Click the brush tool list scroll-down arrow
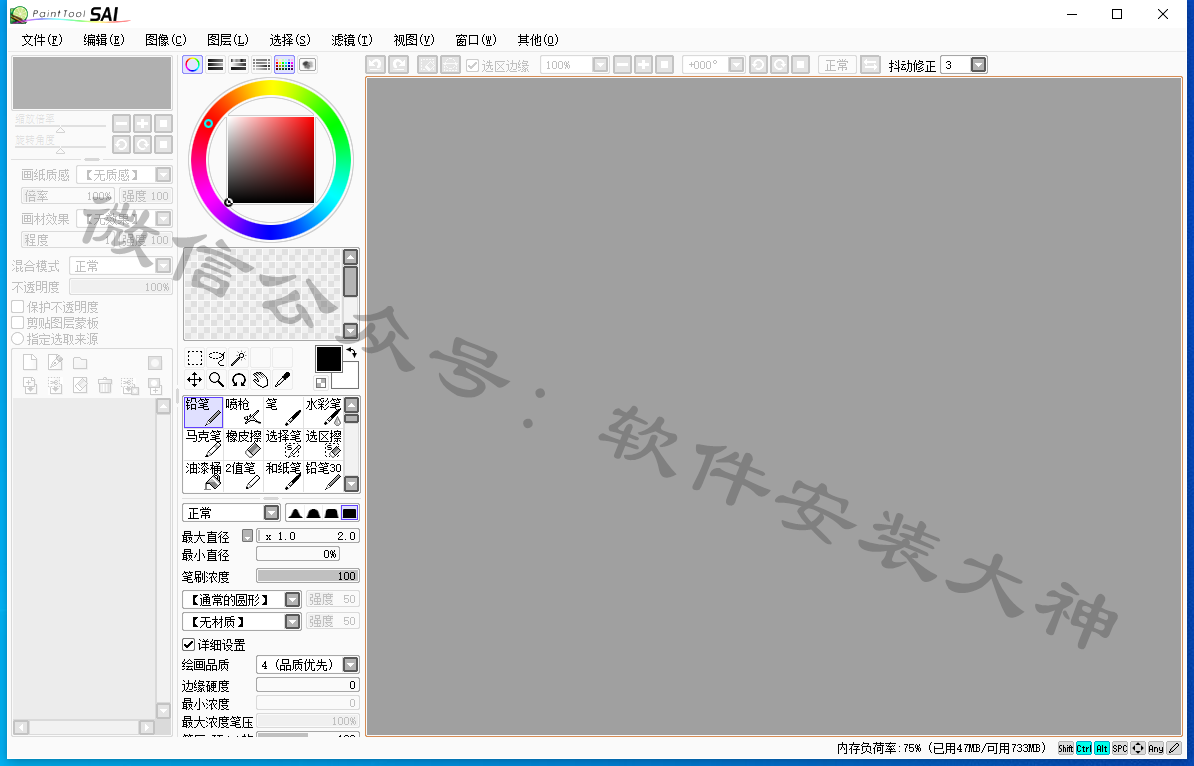Image resolution: width=1194 pixels, height=766 pixels. click(352, 484)
